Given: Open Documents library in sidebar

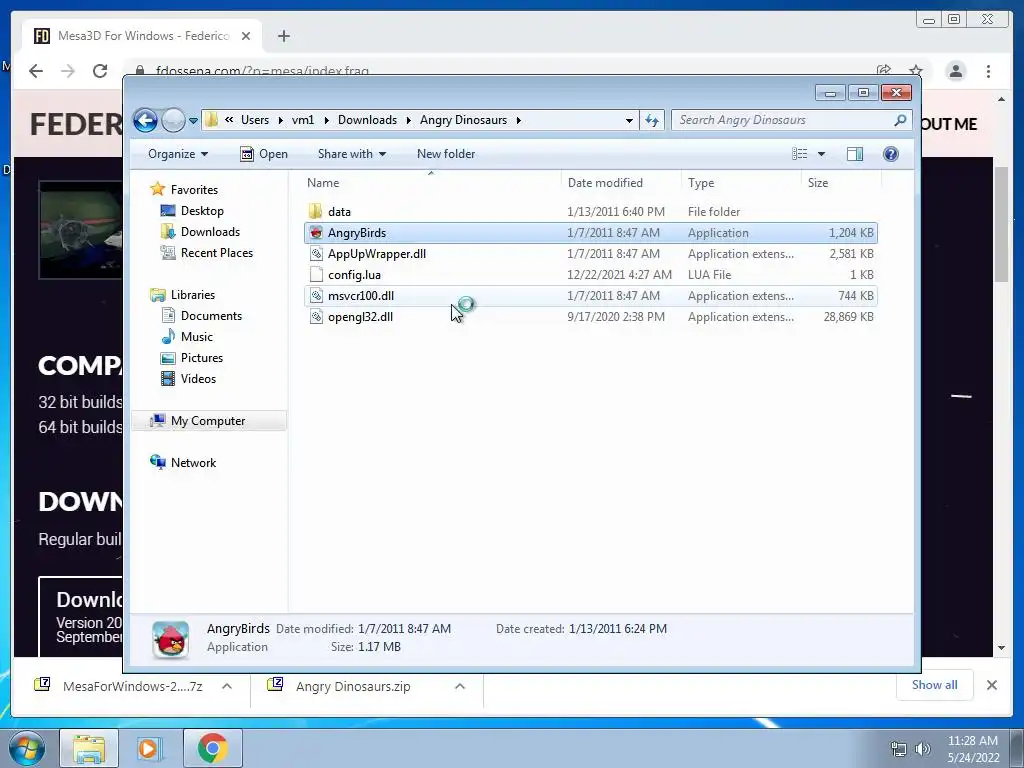Looking at the screenshot, I should (x=211, y=315).
